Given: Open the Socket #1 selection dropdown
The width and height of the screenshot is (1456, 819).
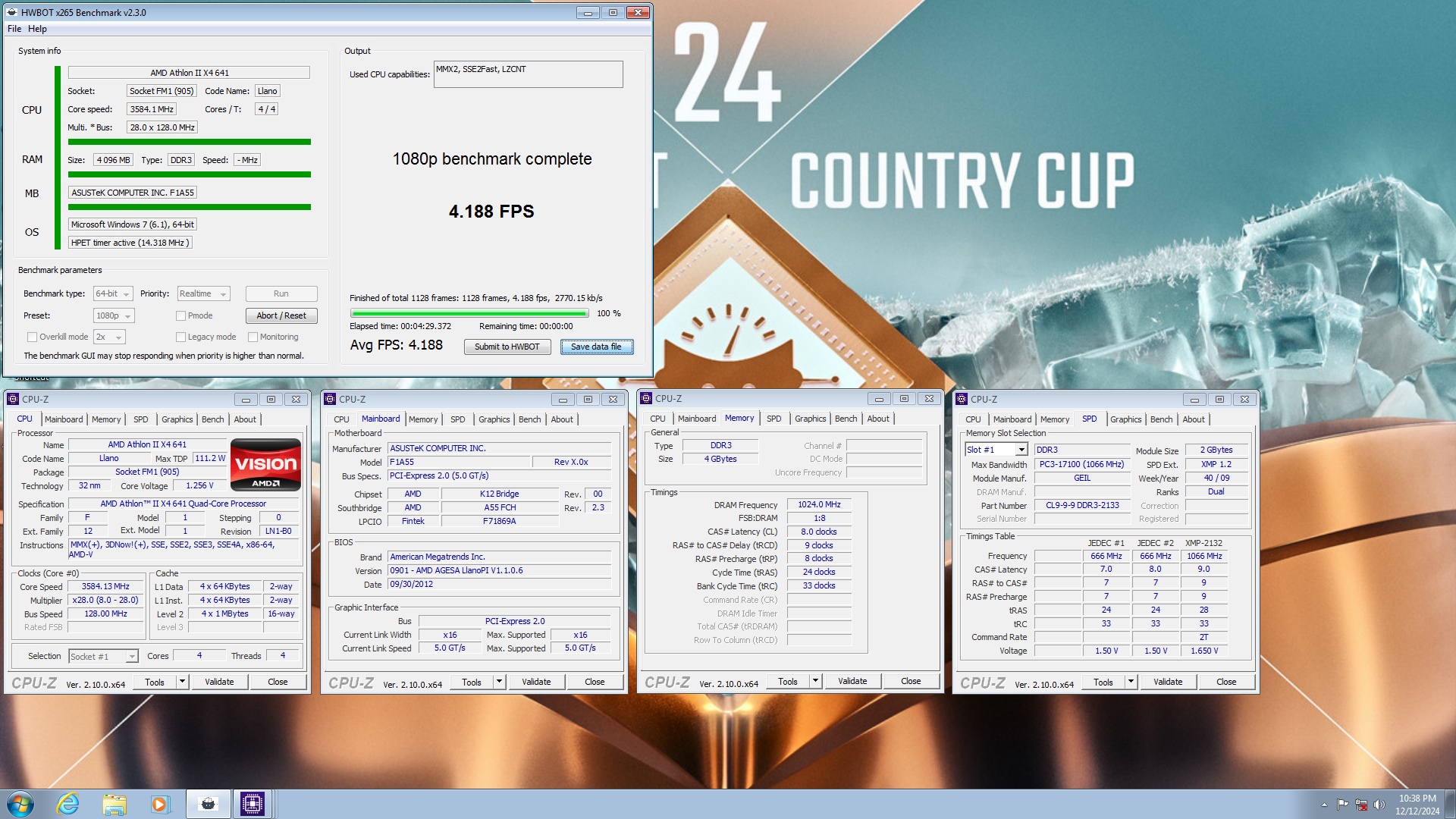Looking at the screenshot, I should click(x=103, y=656).
